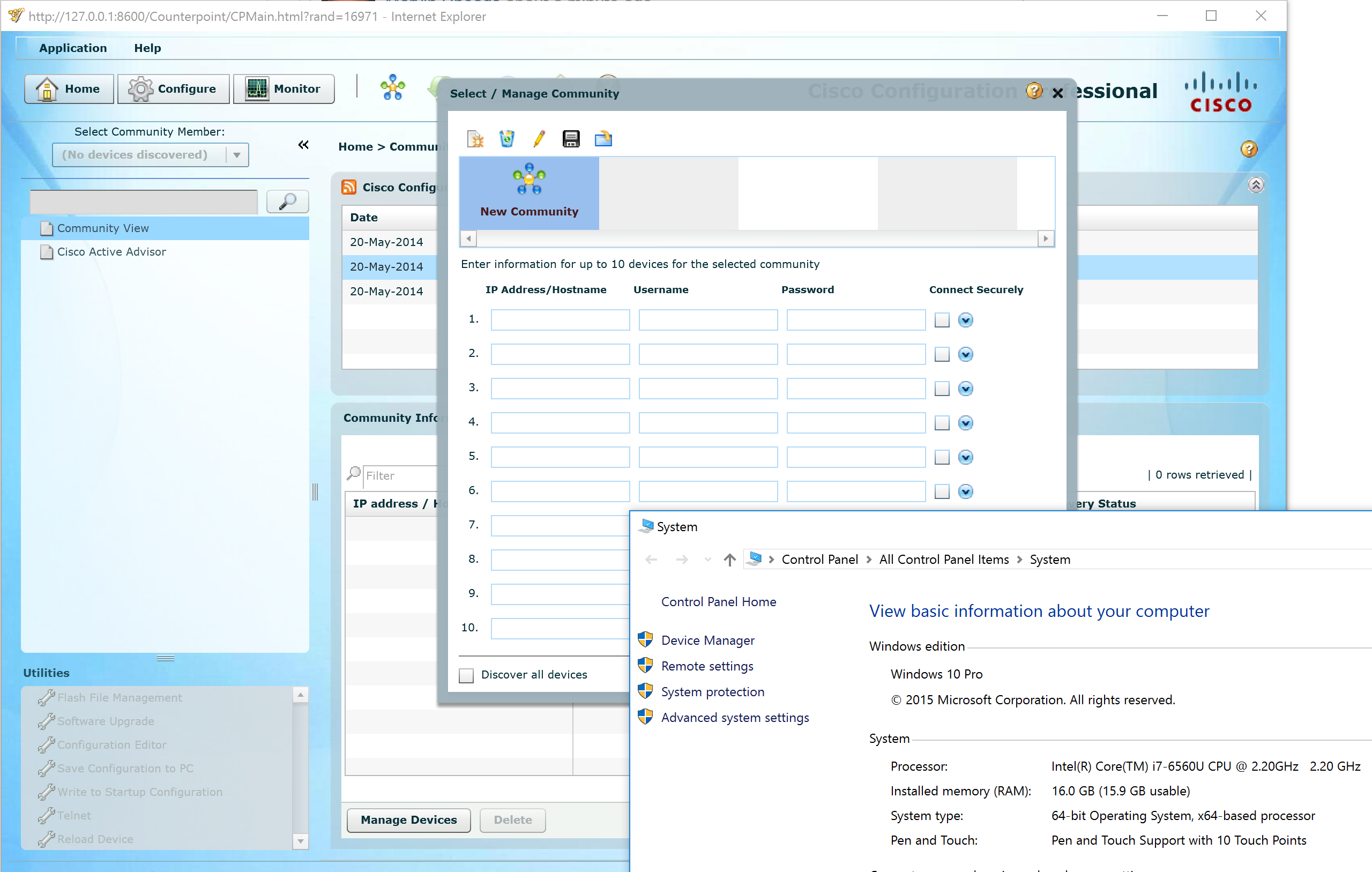Enable the Discover all devices checkbox
Screen dimensions: 1372x872
coord(466,675)
